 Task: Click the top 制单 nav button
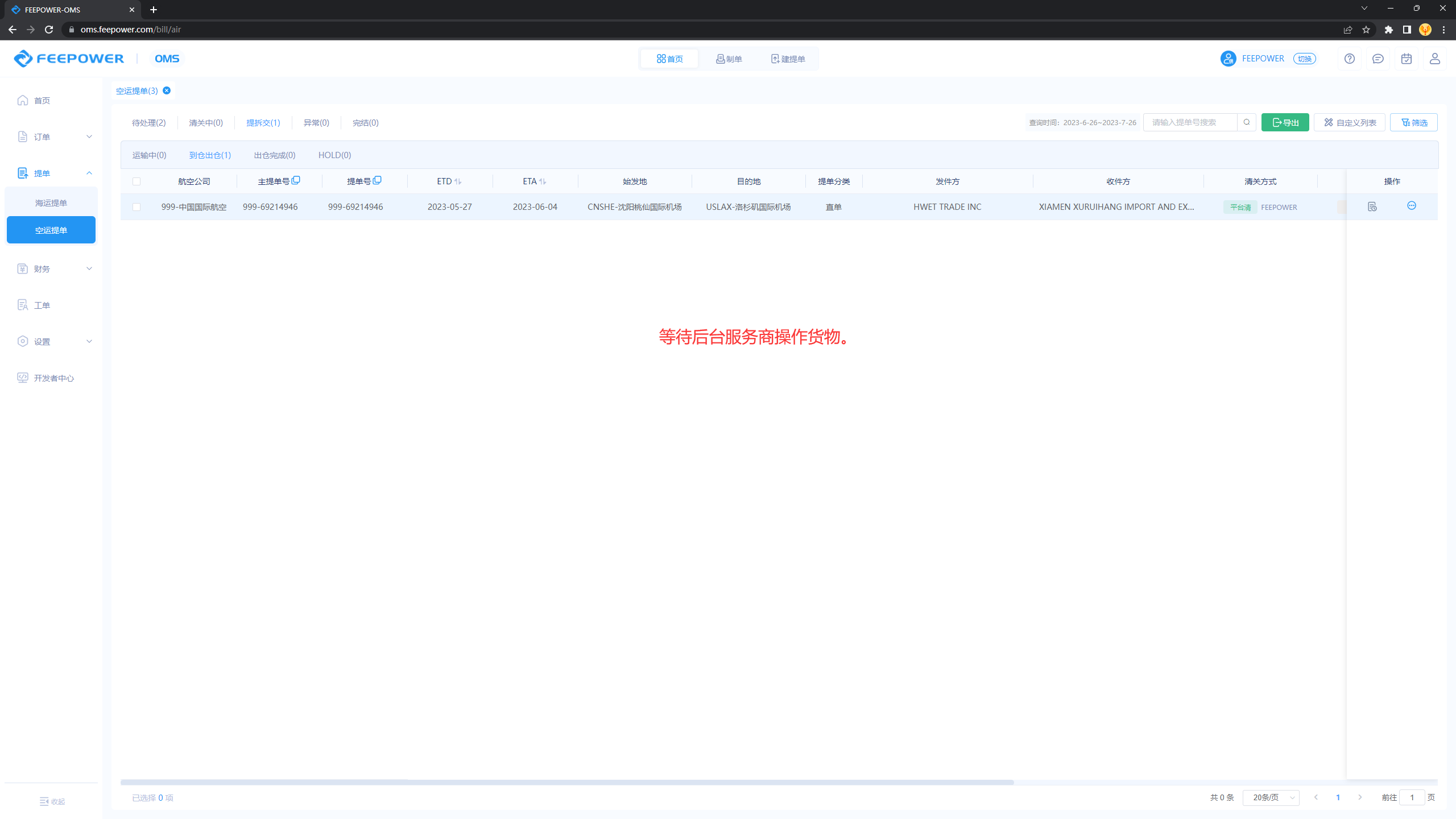729,59
